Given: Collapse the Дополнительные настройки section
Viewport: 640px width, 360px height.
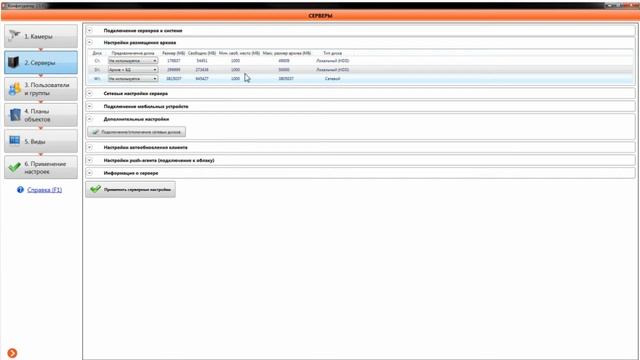Looking at the screenshot, I should point(90,119).
